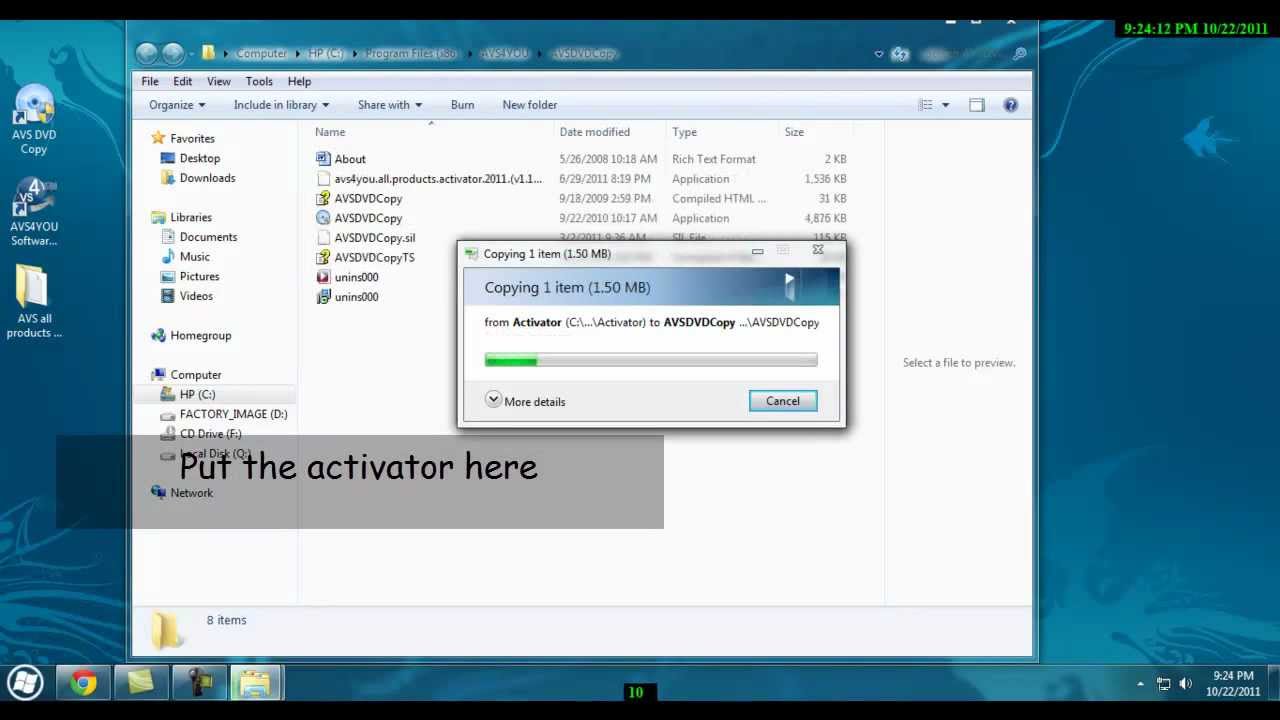Select Desktop in the navigation pane
The image size is (1280, 720).
200,158
